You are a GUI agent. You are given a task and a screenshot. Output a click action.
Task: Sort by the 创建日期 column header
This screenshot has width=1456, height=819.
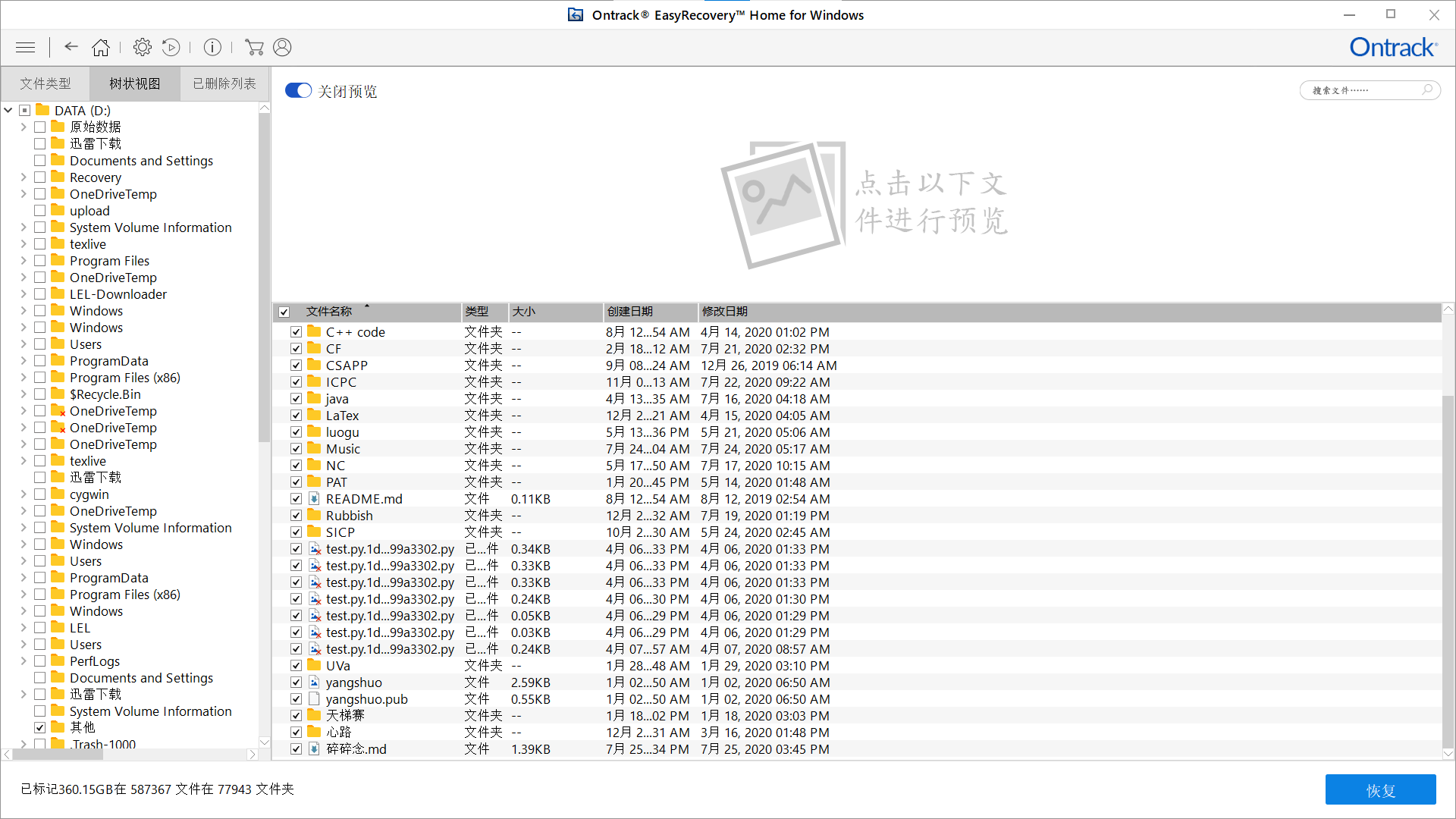pos(650,312)
